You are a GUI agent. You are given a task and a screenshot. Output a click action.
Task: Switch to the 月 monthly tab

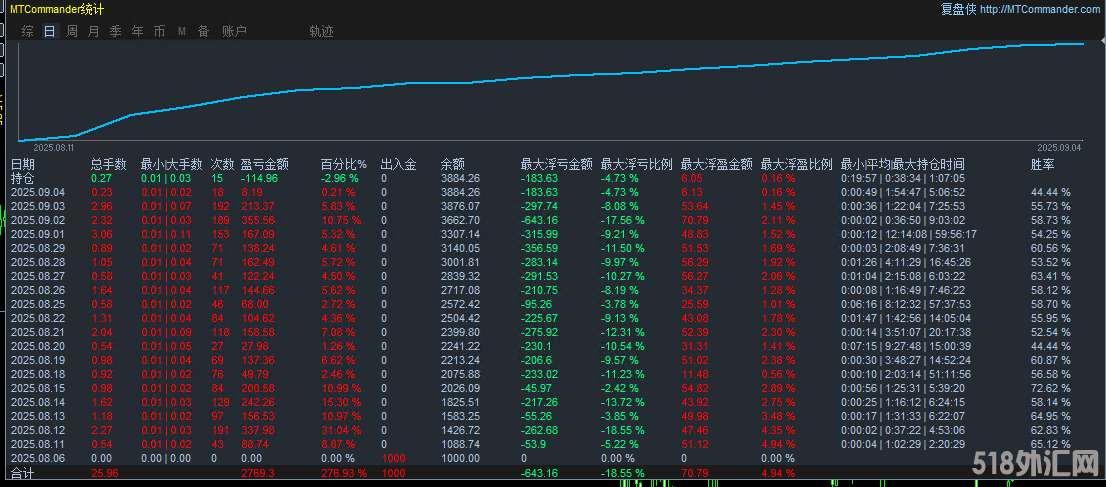pos(94,31)
